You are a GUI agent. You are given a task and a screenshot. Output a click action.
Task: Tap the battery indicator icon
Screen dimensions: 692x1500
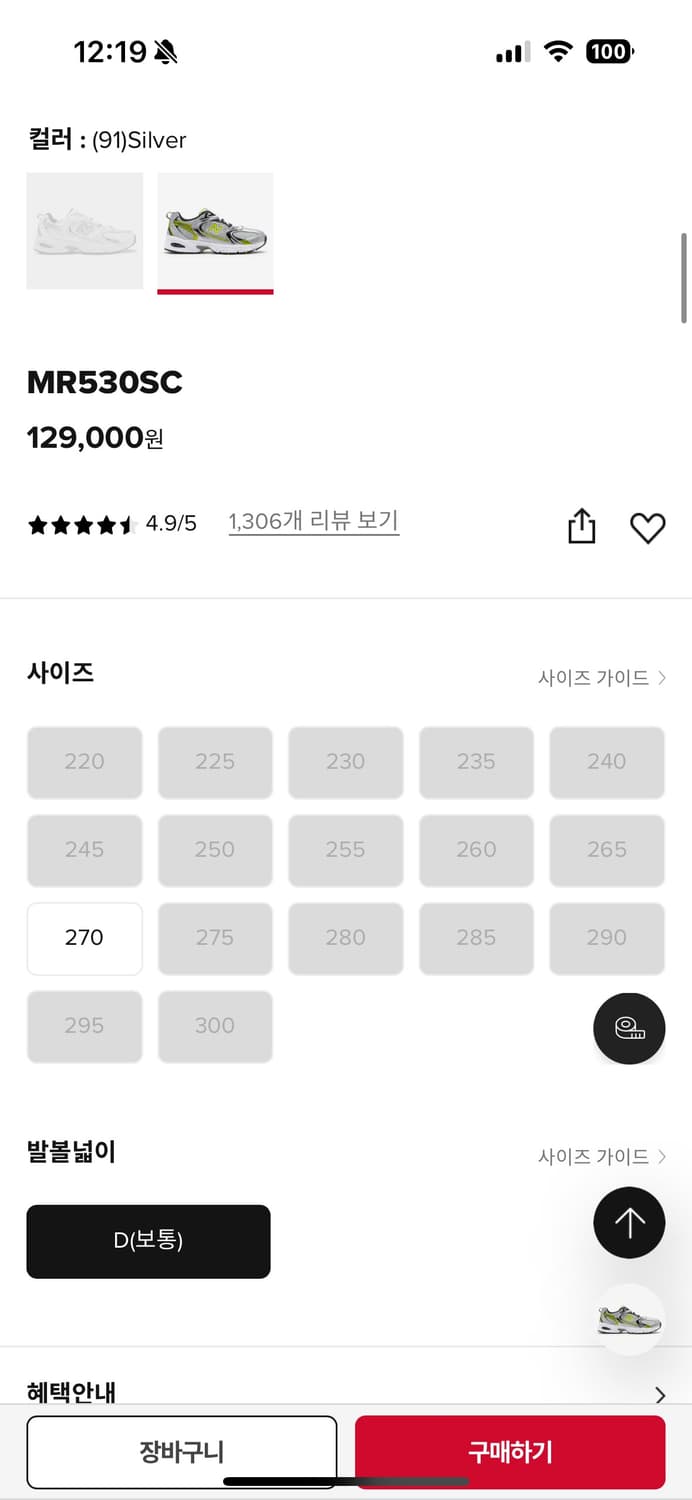click(x=610, y=52)
